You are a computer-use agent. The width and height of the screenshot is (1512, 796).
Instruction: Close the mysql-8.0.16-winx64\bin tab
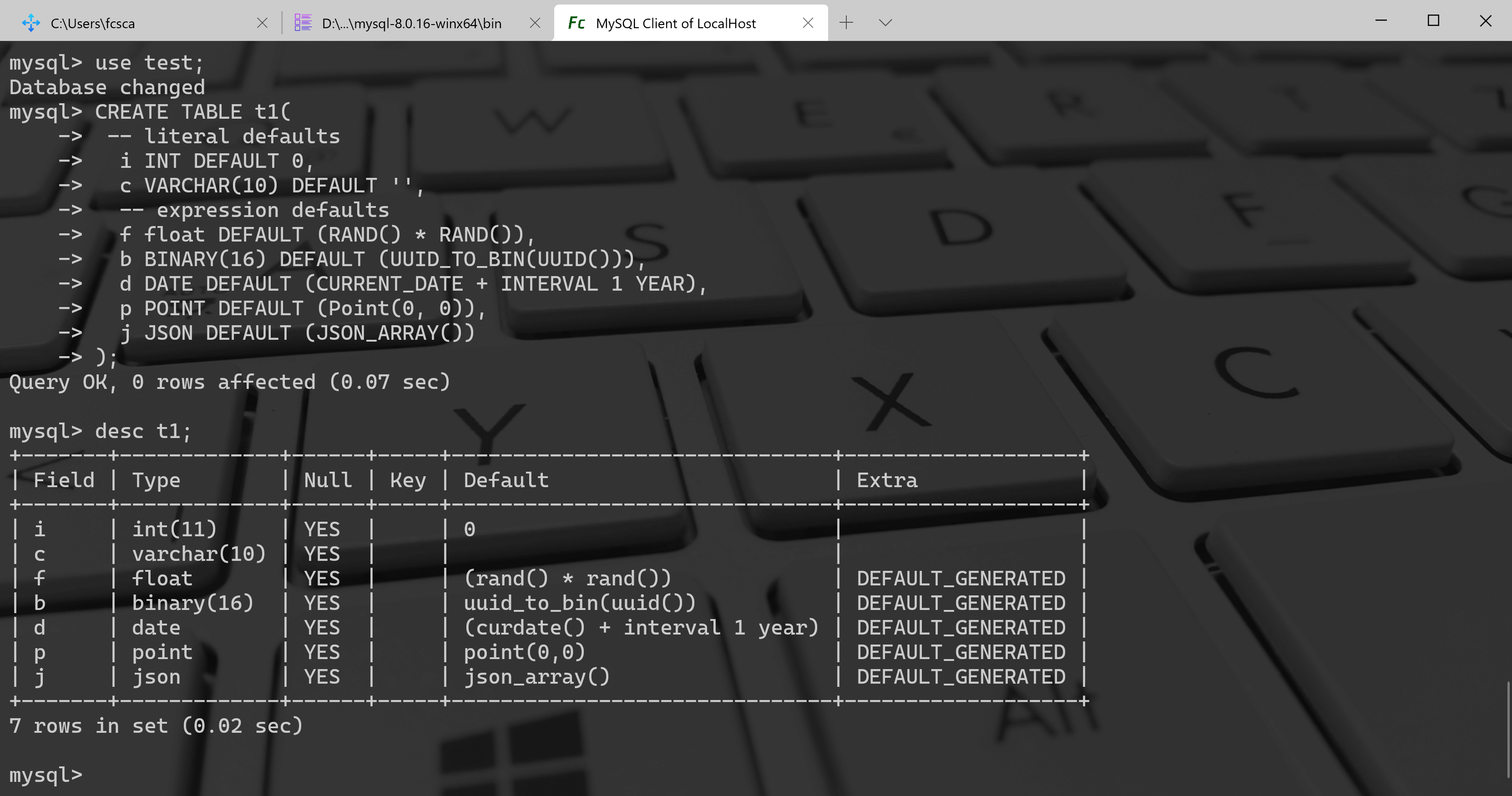click(535, 23)
